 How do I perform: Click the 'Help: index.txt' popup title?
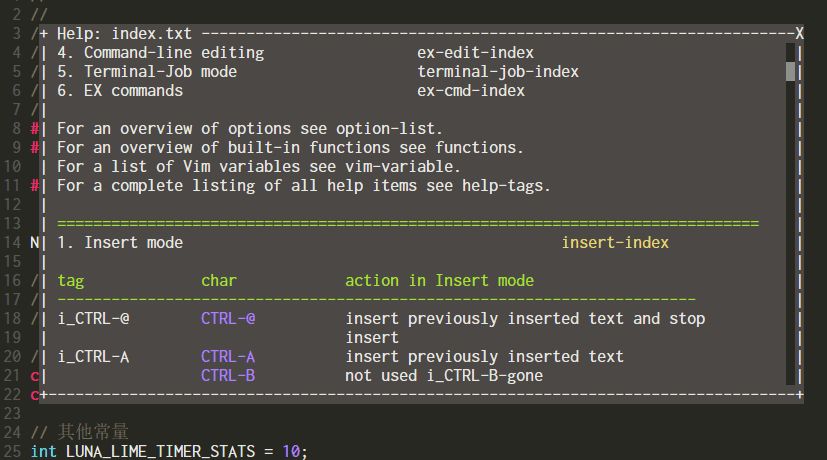pos(124,33)
